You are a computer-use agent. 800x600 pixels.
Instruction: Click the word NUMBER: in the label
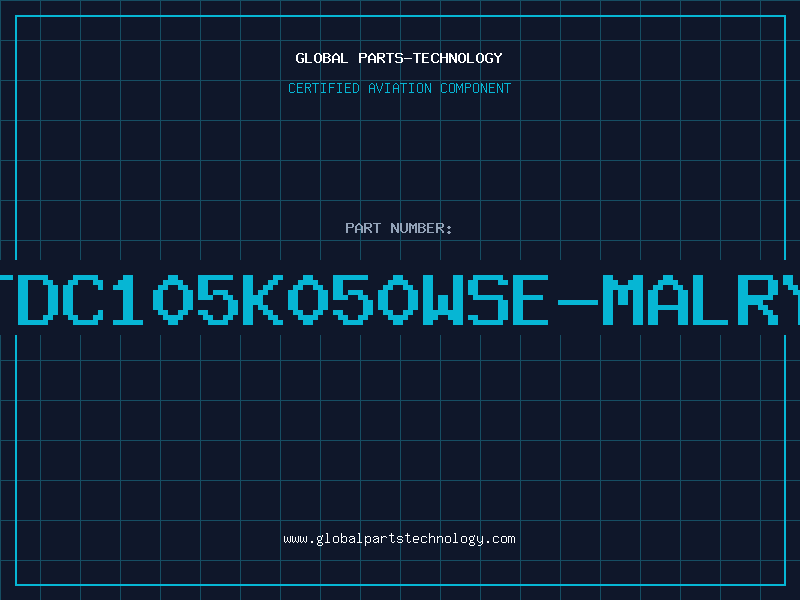[421, 228]
